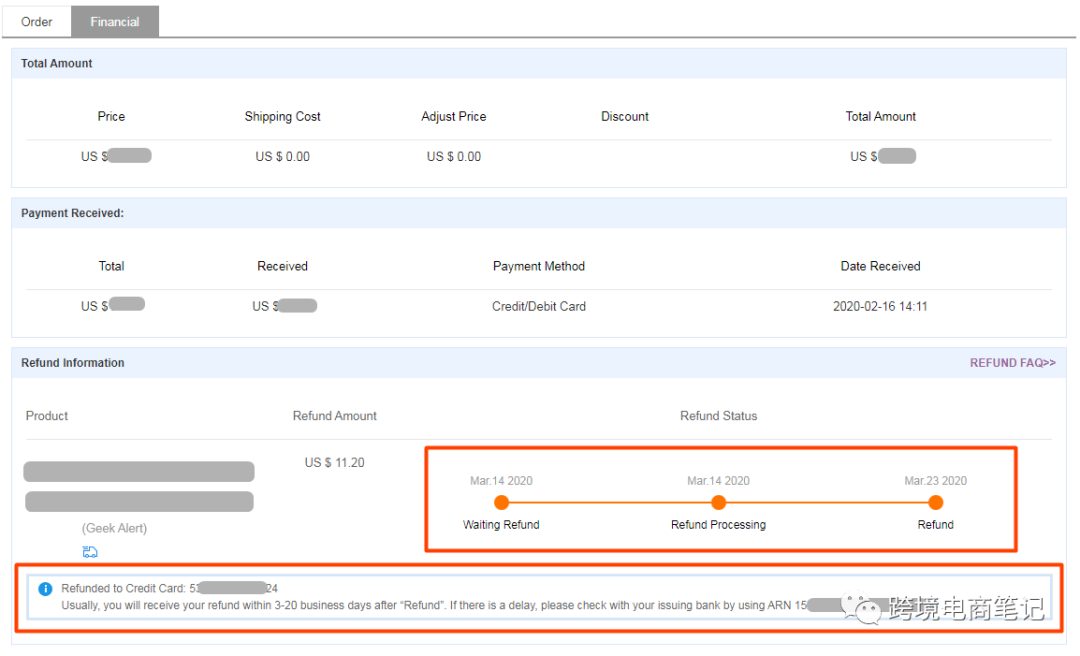The height and width of the screenshot is (656, 1080).
Task: Click the shipping truck icon under Geek Alert
Action: [x=90, y=551]
